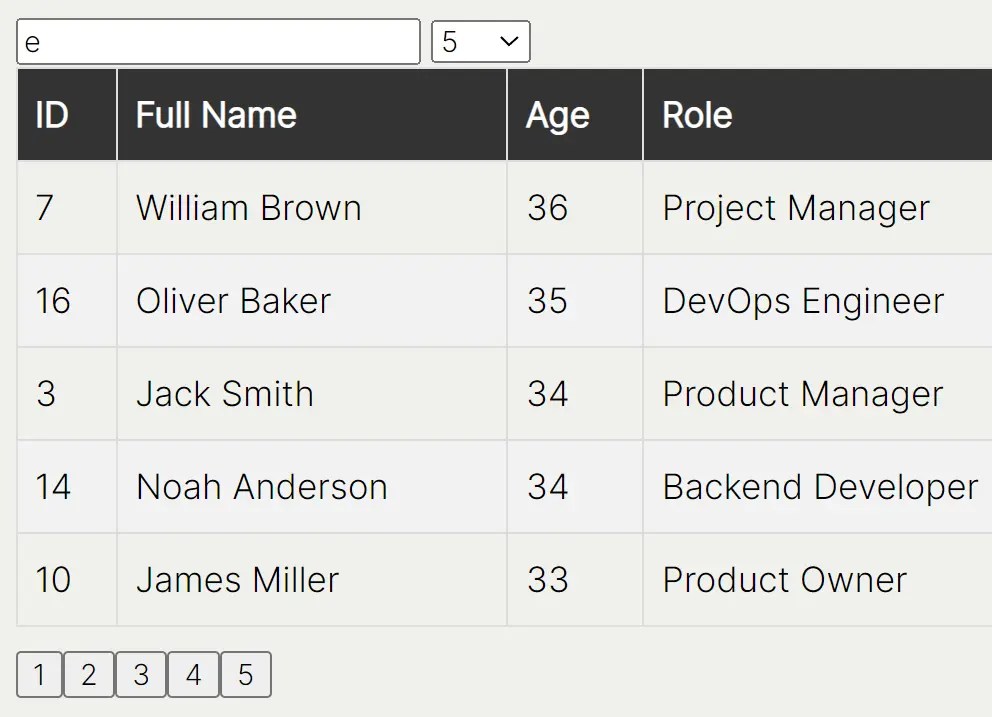
Task: Click Noah Anderson's age value 34
Action: pos(548,487)
